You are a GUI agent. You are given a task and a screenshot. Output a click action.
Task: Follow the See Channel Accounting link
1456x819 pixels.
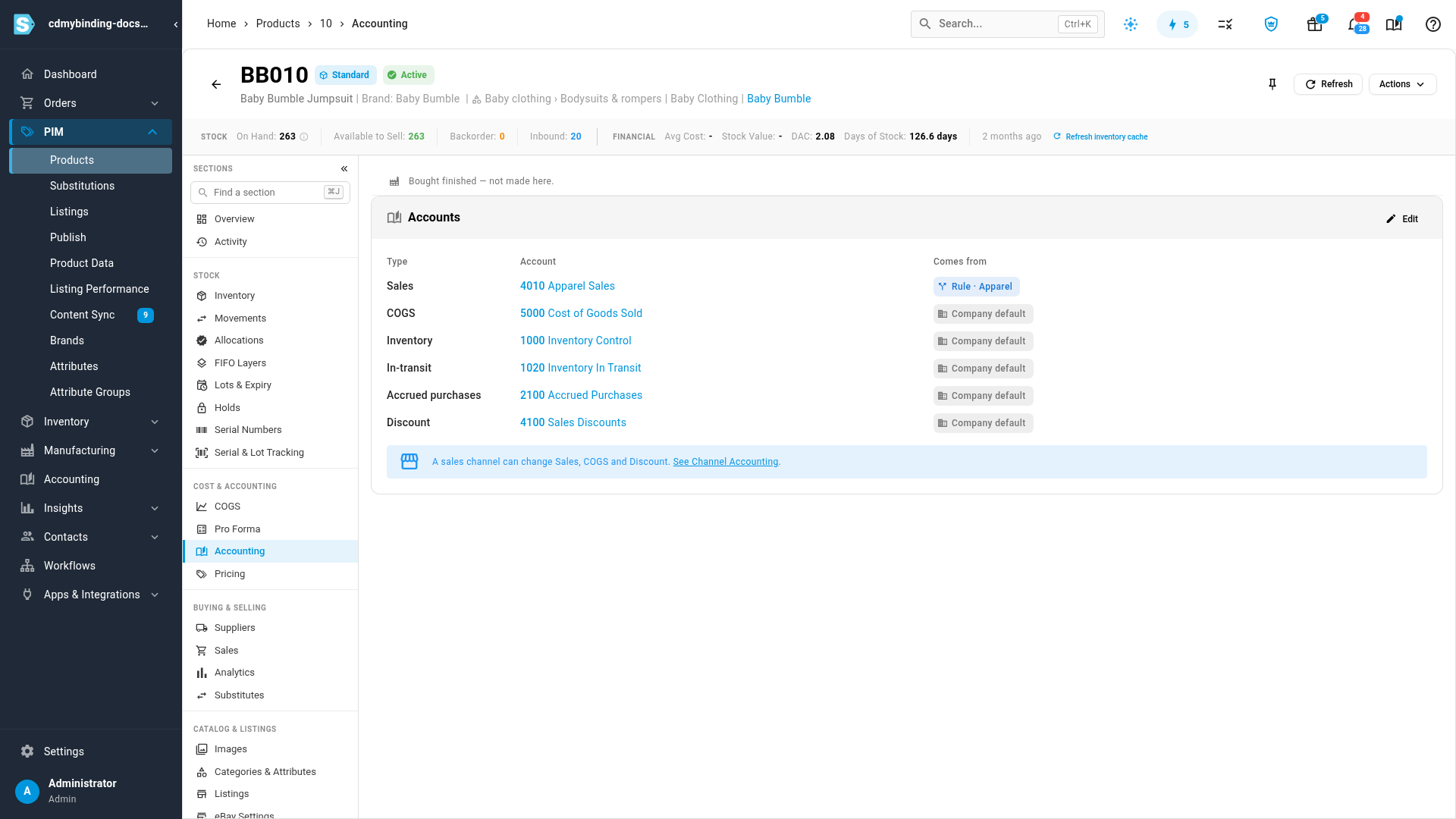pyautogui.click(x=725, y=462)
